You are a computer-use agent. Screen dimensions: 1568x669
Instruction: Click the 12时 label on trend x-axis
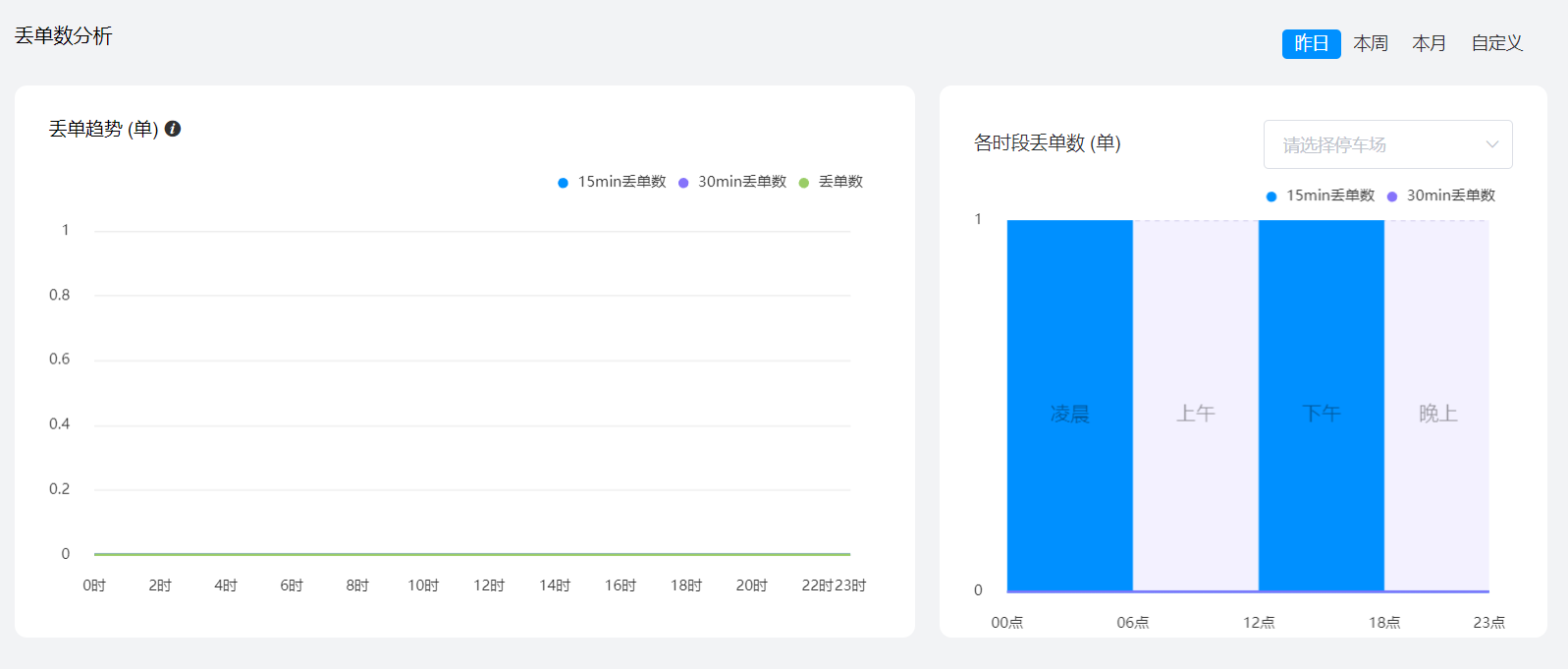[489, 585]
